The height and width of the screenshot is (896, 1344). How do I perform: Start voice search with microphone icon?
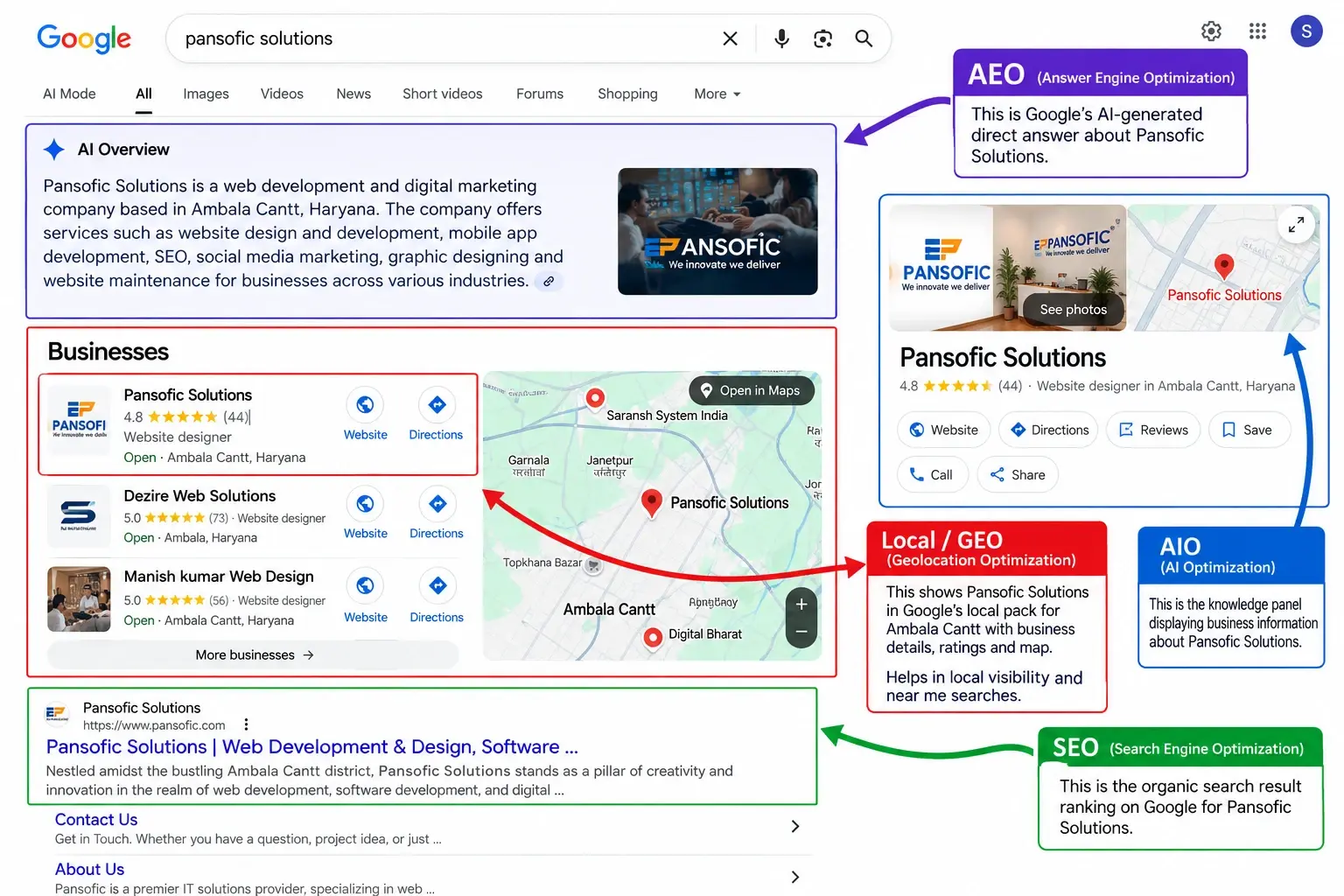pyautogui.click(x=781, y=38)
